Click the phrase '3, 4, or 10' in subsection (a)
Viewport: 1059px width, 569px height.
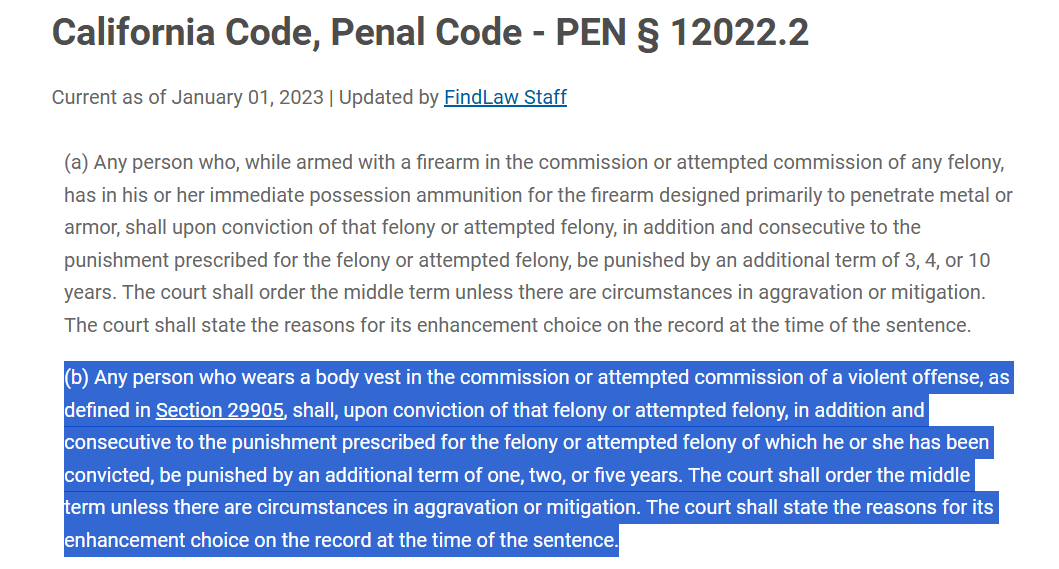[948, 260]
